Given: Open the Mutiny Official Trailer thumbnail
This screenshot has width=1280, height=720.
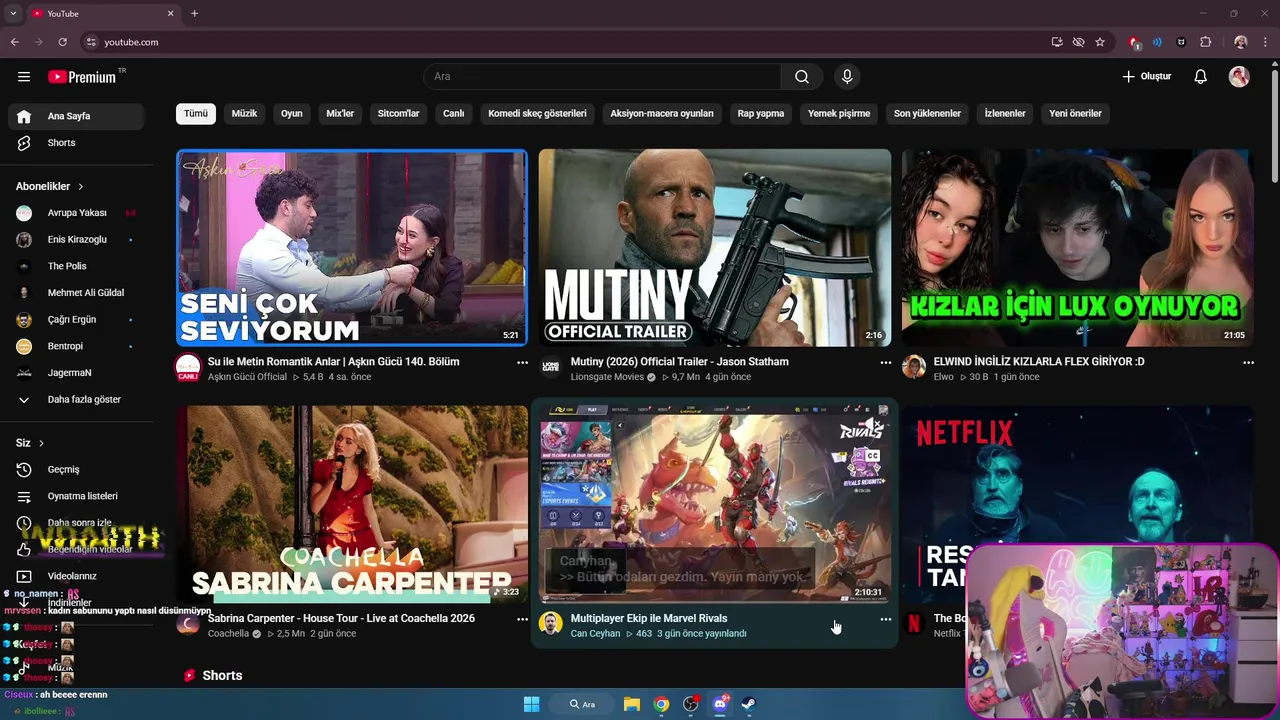Looking at the screenshot, I should pyautogui.click(x=715, y=248).
